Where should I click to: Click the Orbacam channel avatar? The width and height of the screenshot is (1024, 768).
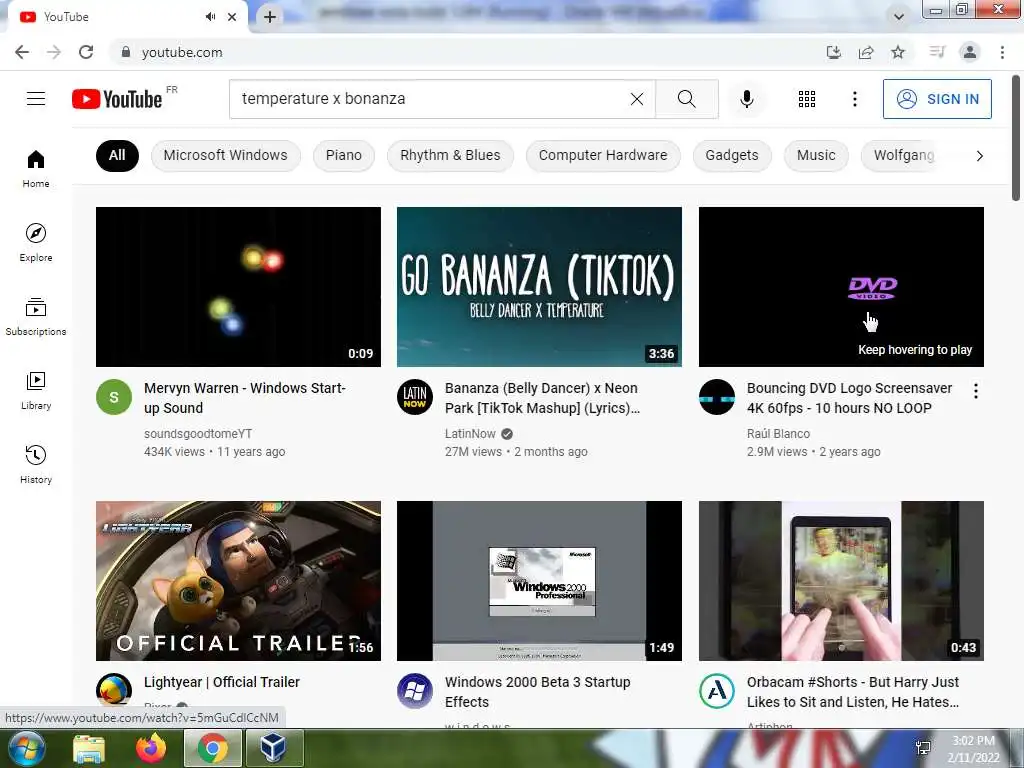tap(716, 691)
